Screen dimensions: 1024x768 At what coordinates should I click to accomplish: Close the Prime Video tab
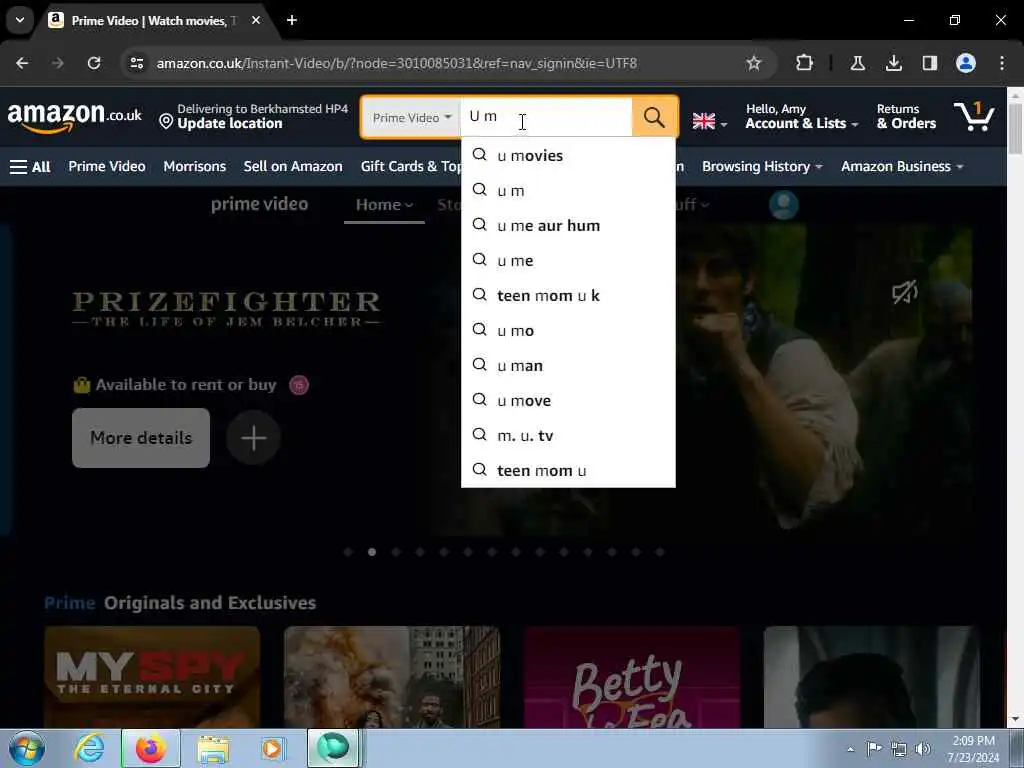click(x=256, y=20)
